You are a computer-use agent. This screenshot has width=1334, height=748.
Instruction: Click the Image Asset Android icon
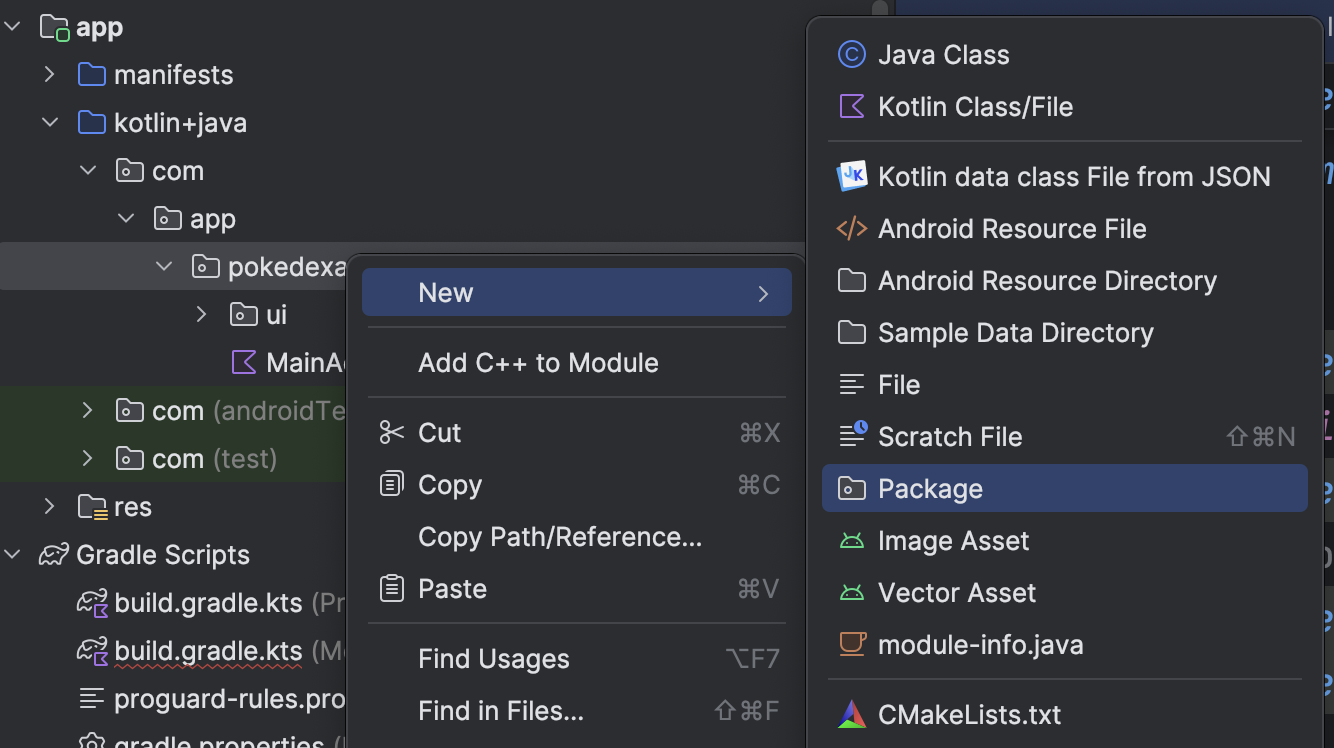coord(851,541)
